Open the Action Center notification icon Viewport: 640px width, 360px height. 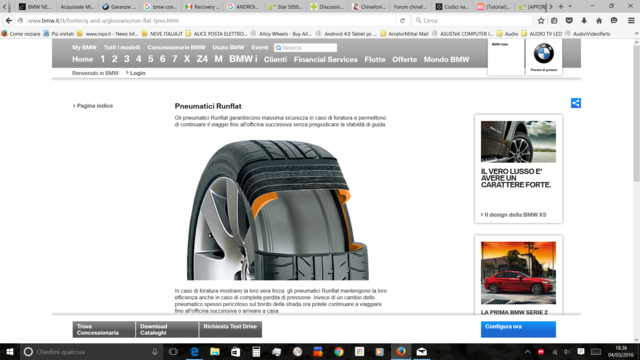click(581, 352)
